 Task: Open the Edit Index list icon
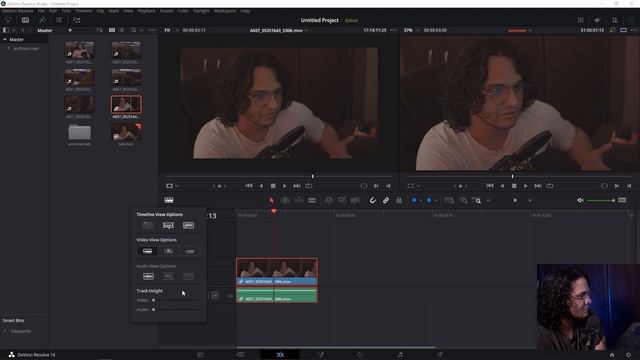point(59,20)
